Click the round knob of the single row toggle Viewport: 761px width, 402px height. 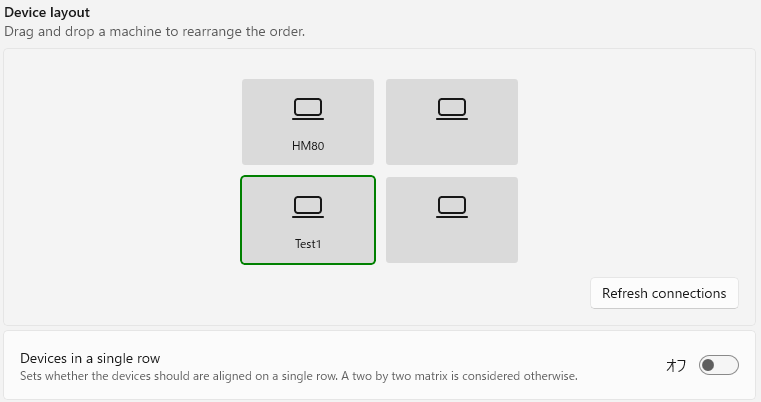click(x=708, y=365)
